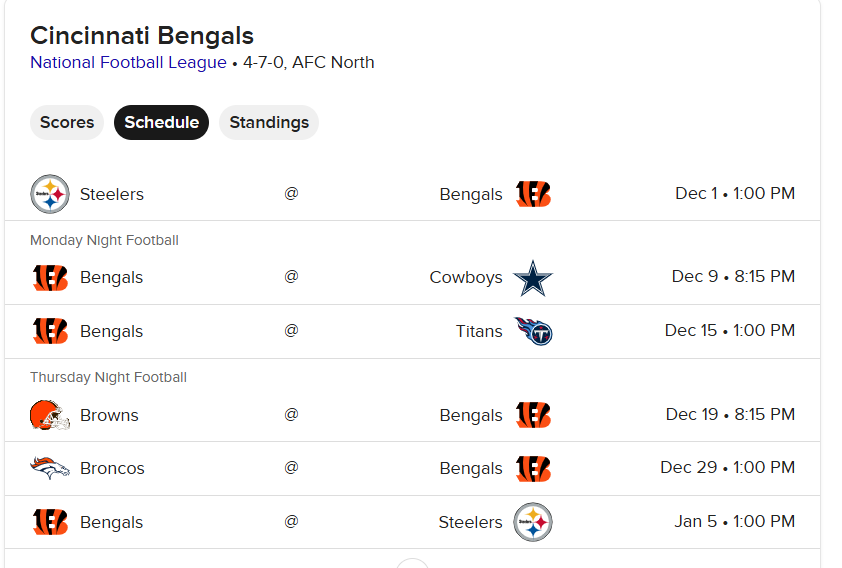The image size is (842, 568).
Task: Open the Dec 19 8:15 PM Browns game
Action: pos(412,415)
